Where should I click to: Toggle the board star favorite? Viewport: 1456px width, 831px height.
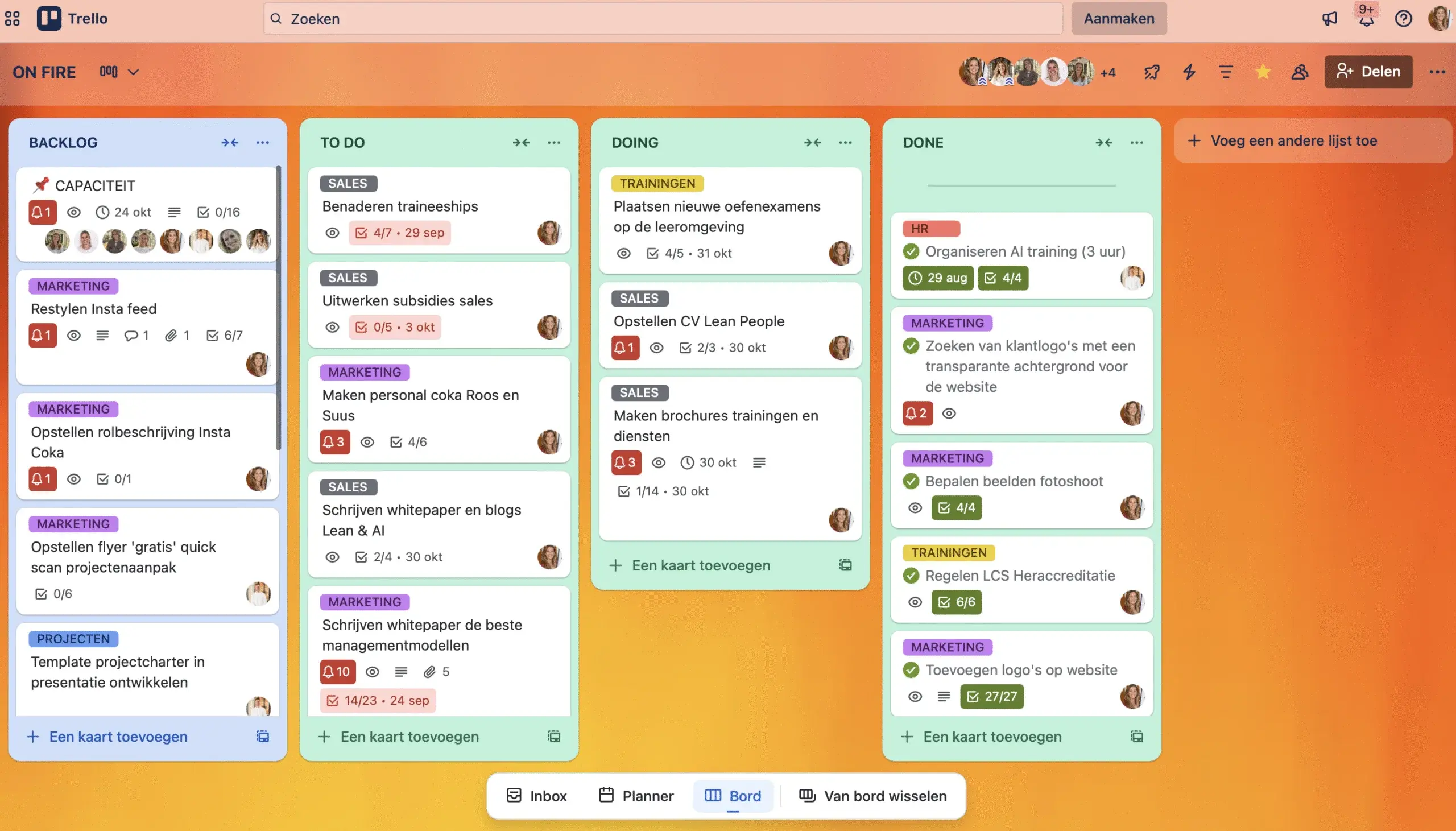pos(1263,72)
